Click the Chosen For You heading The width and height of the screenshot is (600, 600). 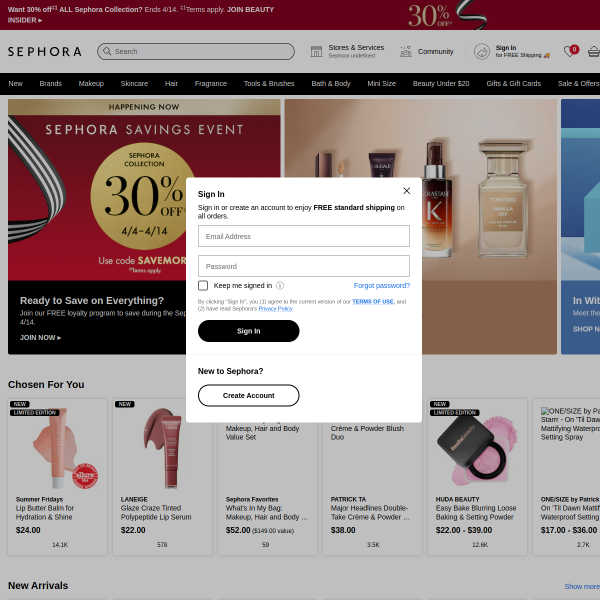click(x=46, y=385)
